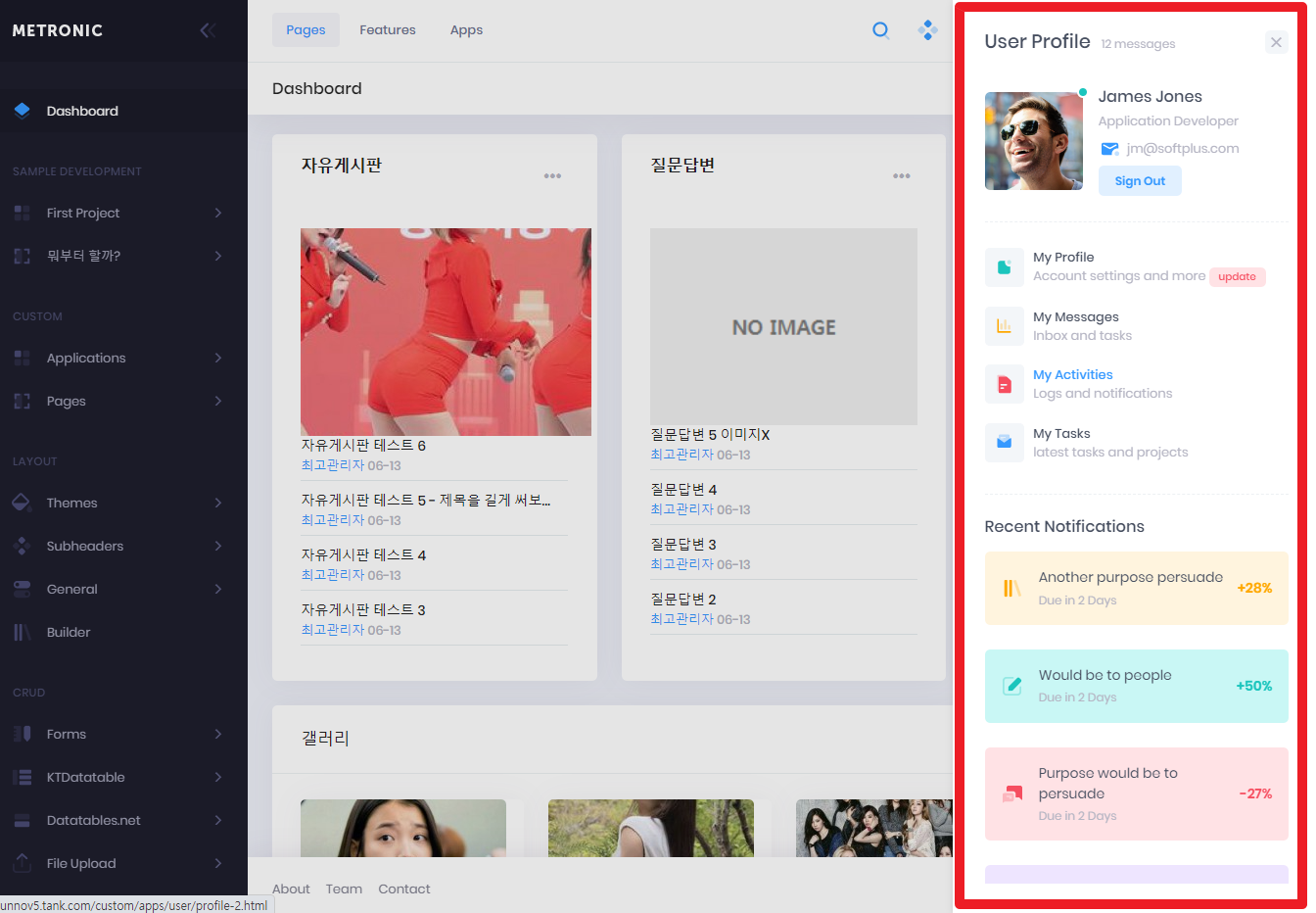This screenshot has height=913, width=1316.
Task: Click the Another purpose persuade notification
Action: pos(1130,577)
